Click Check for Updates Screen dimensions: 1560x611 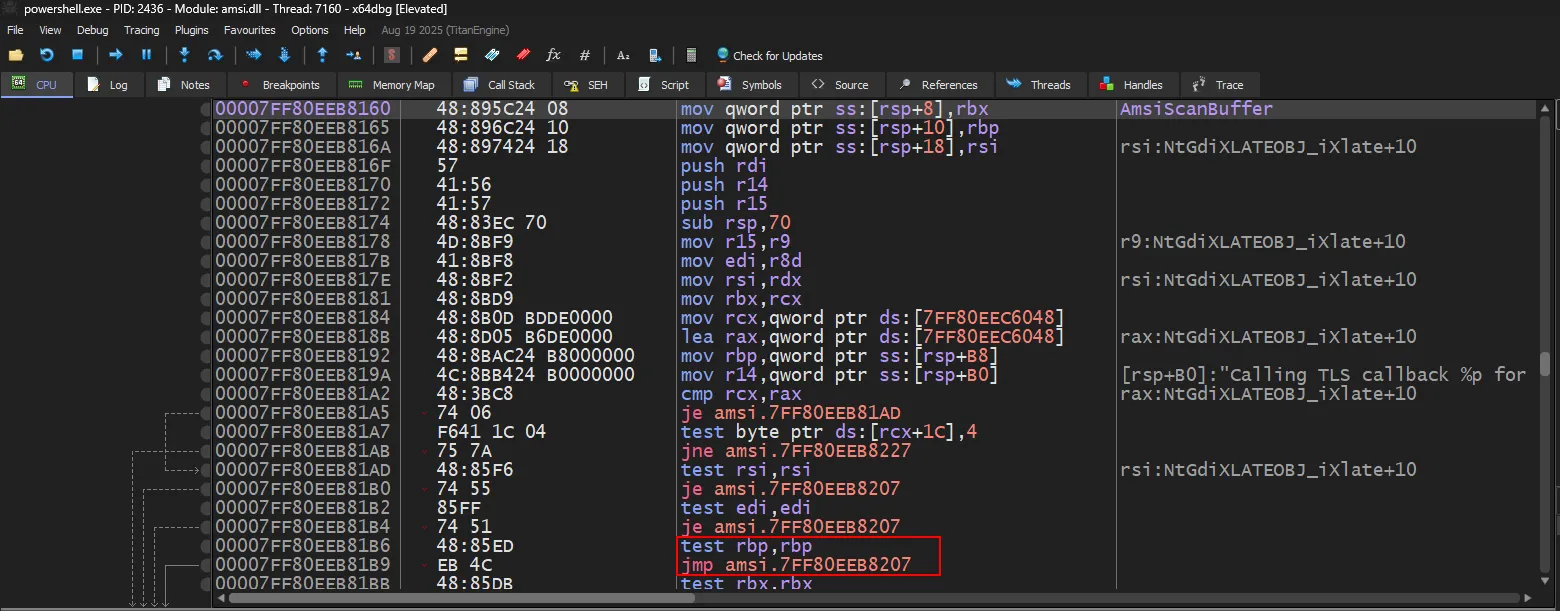coord(768,56)
